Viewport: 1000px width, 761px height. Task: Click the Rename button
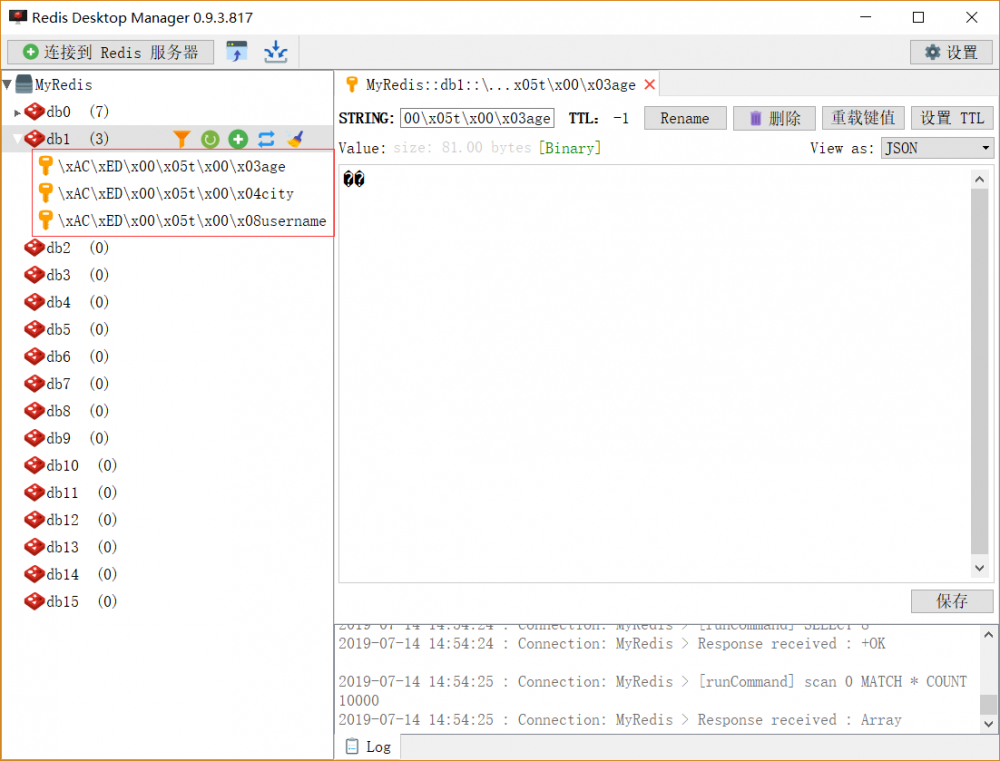[x=685, y=118]
